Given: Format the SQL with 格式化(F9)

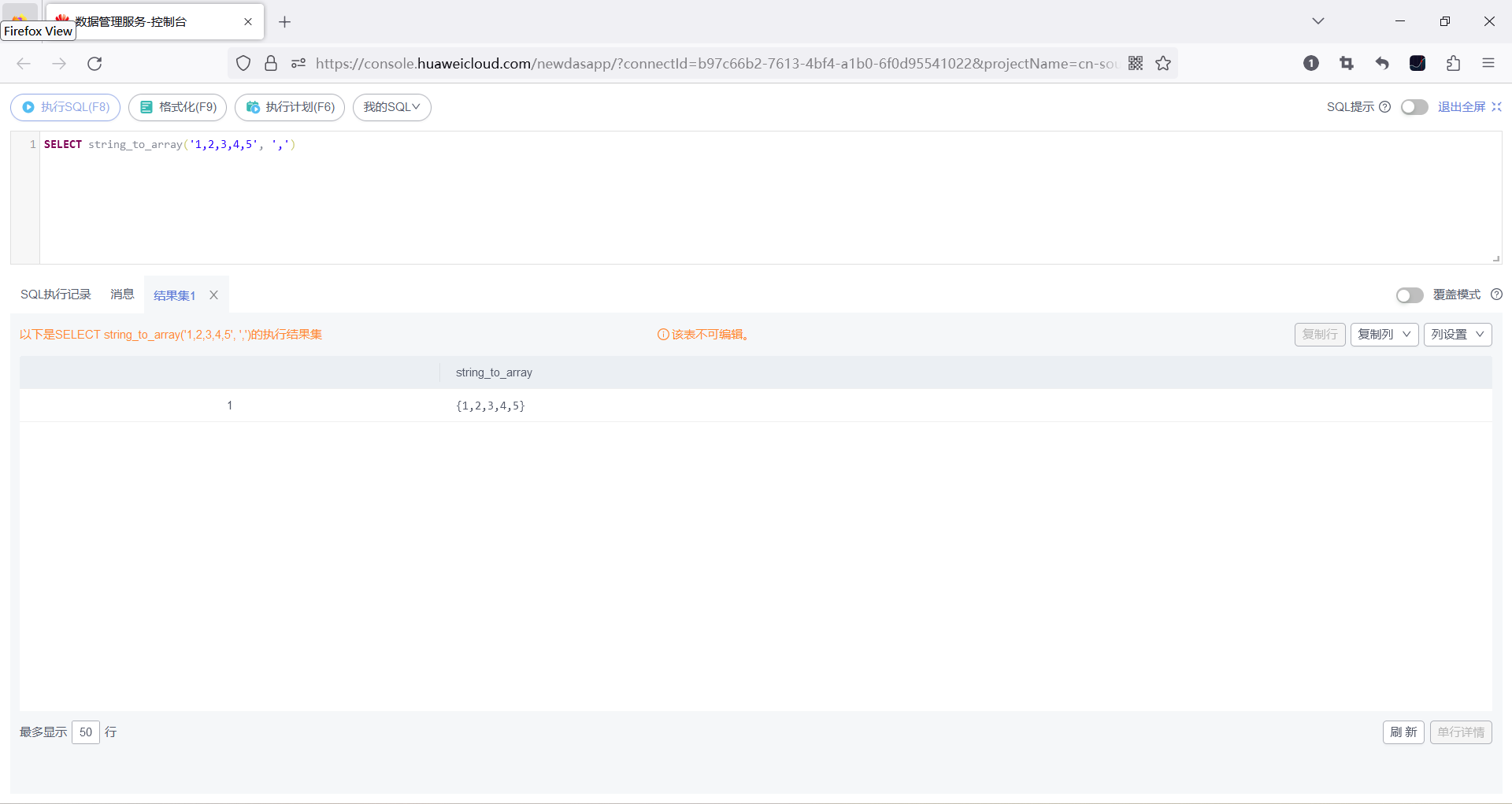Looking at the screenshot, I should tap(178, 107).
